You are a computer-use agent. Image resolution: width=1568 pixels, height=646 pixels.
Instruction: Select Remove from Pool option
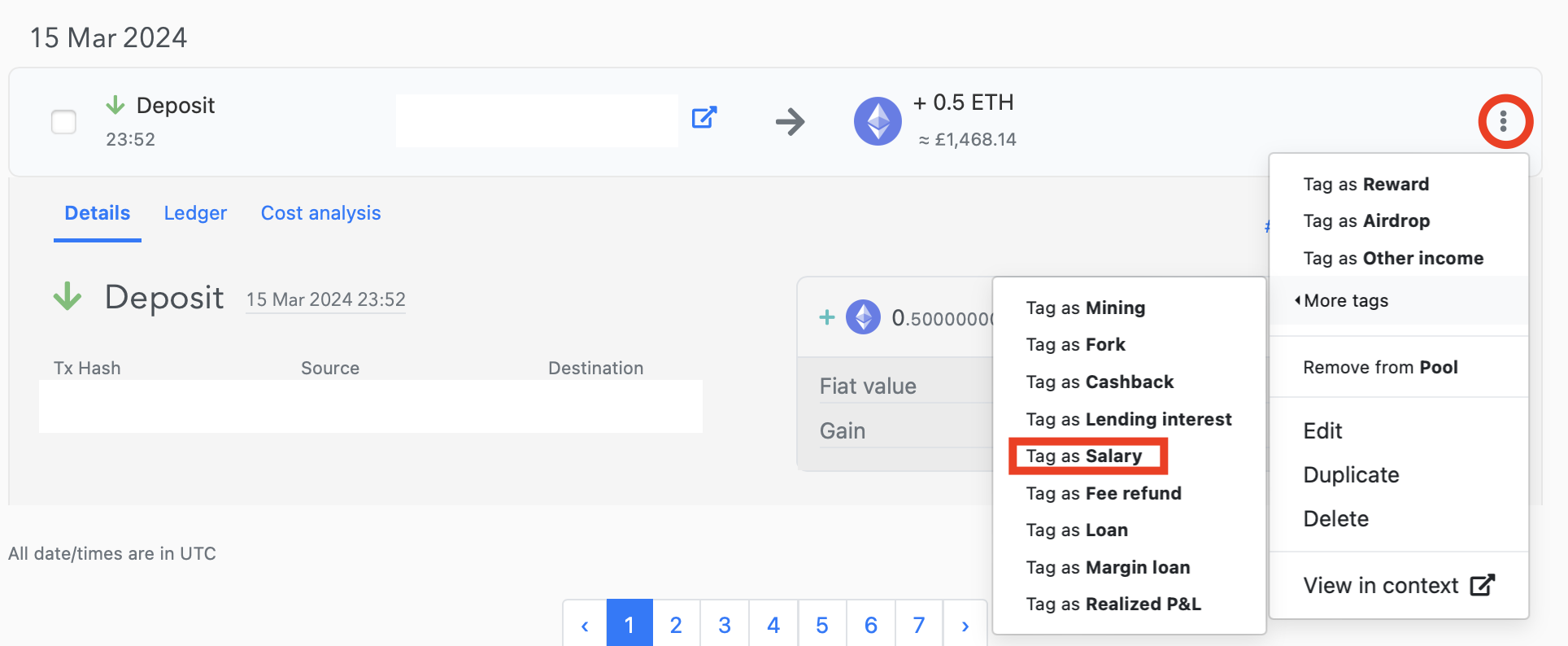pos(1380,368)
